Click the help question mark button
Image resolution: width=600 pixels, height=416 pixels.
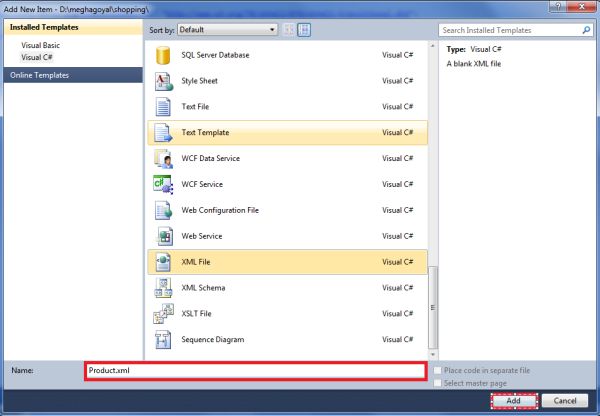tap(558, 7)
